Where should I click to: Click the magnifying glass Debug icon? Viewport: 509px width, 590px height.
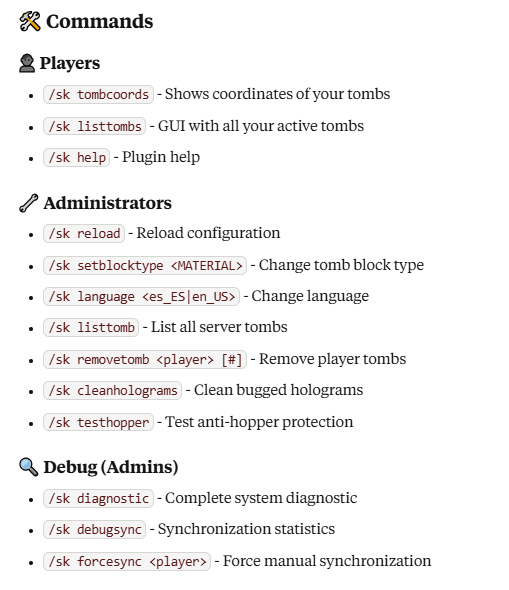pyautogui.click(x=29, y=467)
